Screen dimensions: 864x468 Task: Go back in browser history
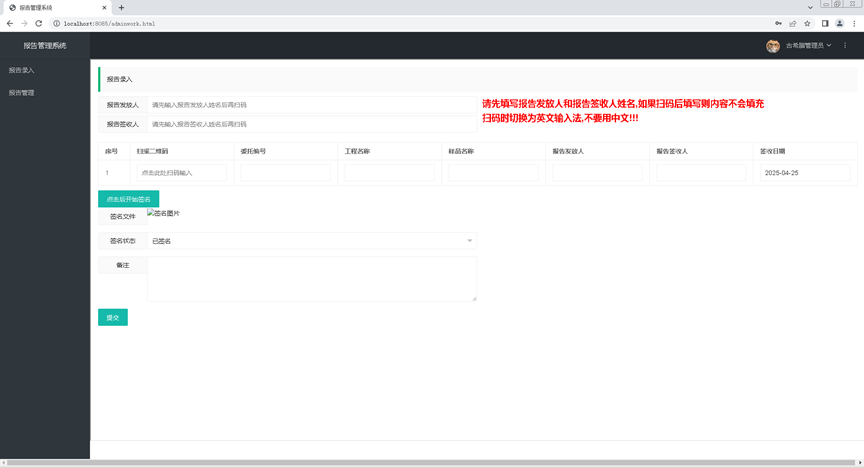pos(10,23)
